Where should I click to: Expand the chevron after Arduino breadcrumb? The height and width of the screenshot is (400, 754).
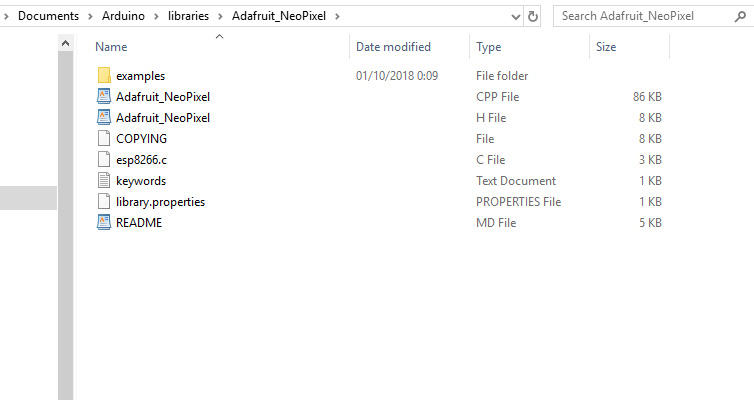pyautogui.click(x=156, y=16)
